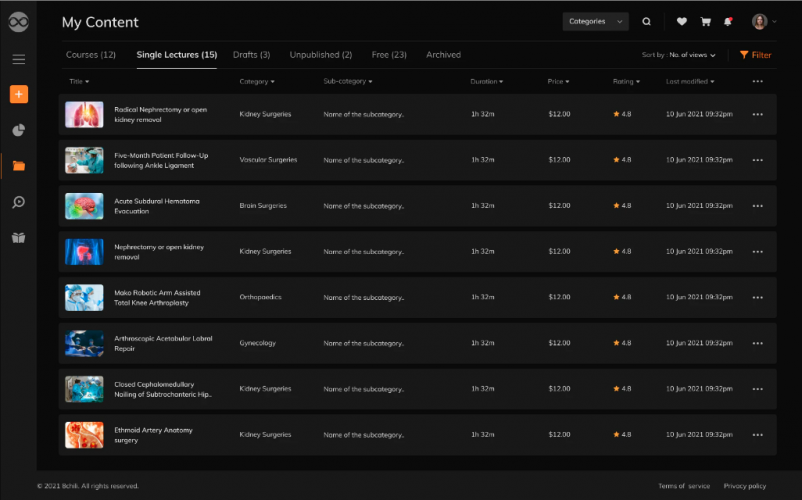Open the favorites heart icon
This screenshot has width=802, height=500.
[682, 22]
